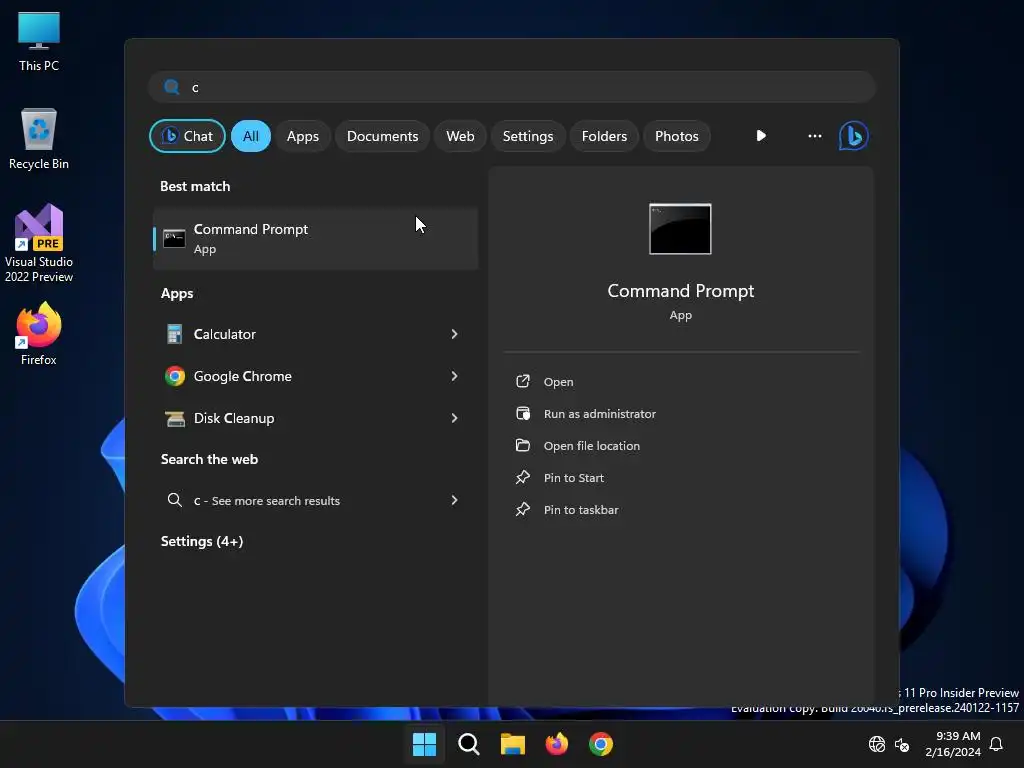Click Open file location

(592, 446)
